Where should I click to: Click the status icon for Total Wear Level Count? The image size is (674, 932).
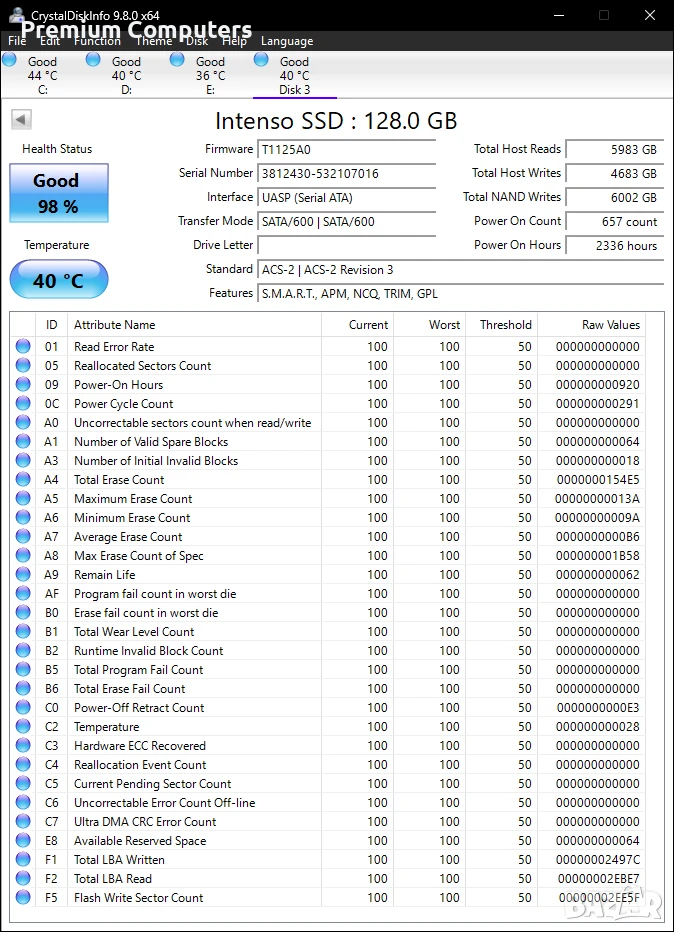click(x=23, y=631)
